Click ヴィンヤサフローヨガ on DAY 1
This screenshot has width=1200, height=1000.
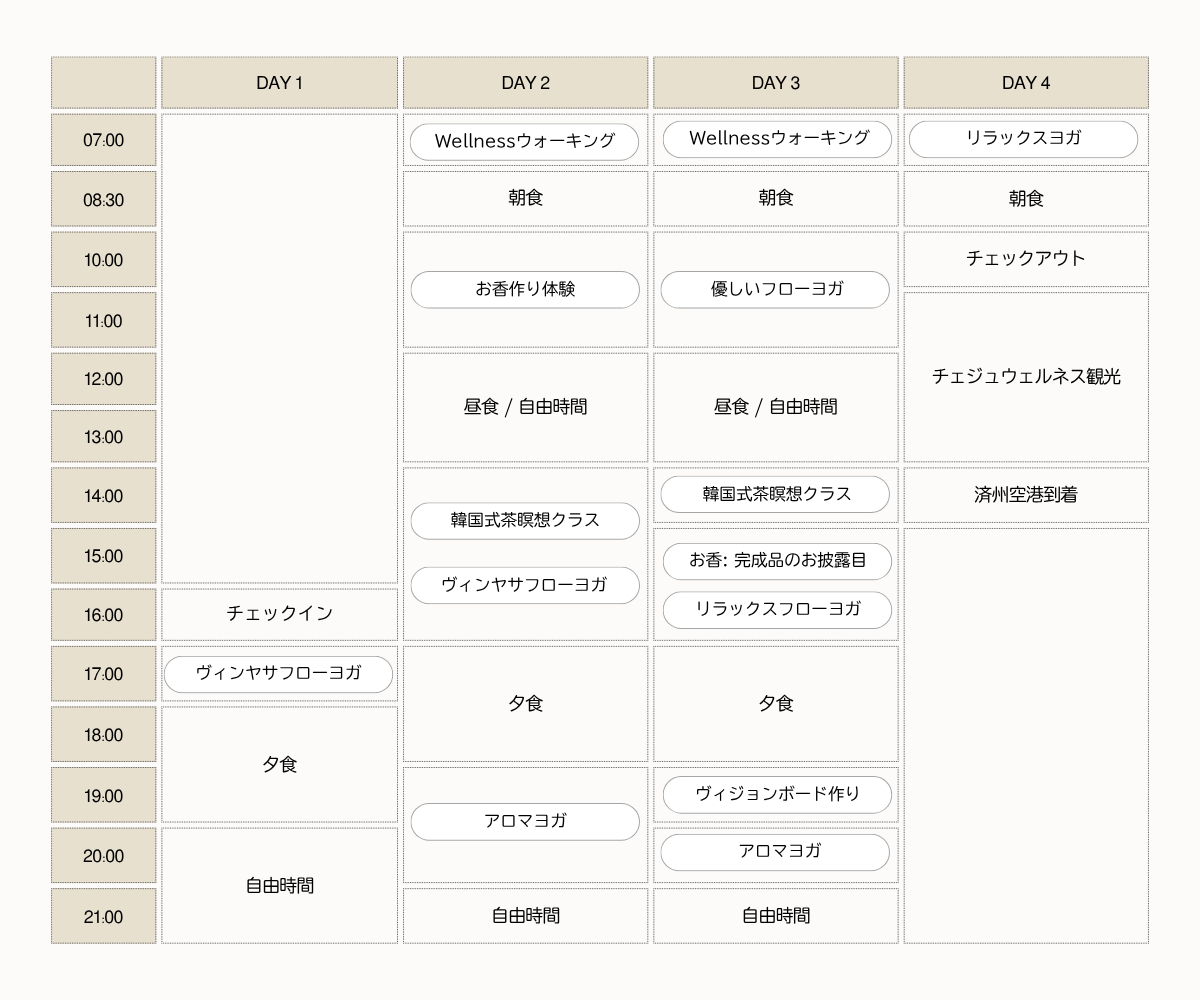coord(279,674)
